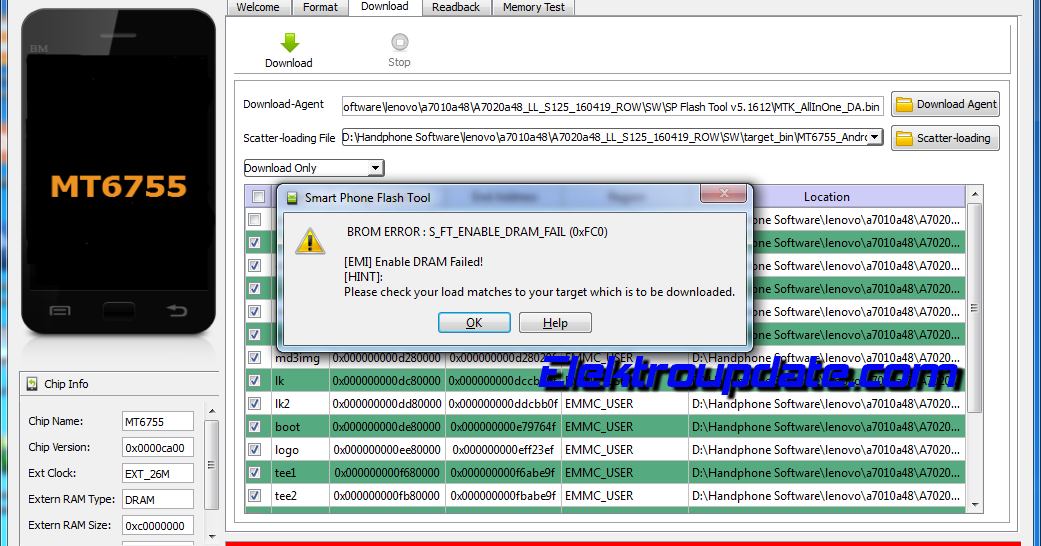
Task: Click lk2 end address 0x00000000ddcbb0f
Action: (503, 404)
